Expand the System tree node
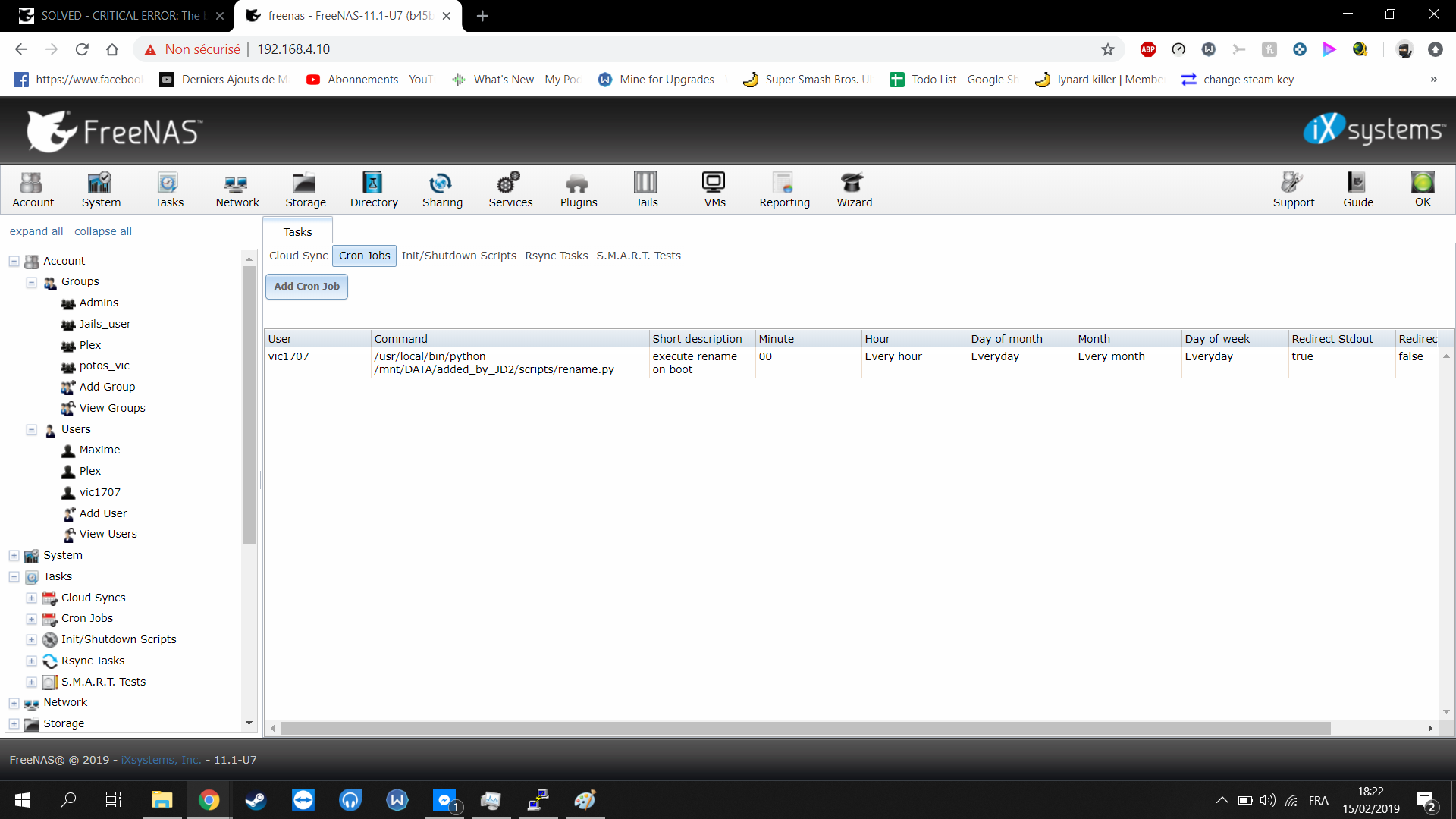Image resolution: width=1456 pixels, height=819 pixels. pos(14,556)
